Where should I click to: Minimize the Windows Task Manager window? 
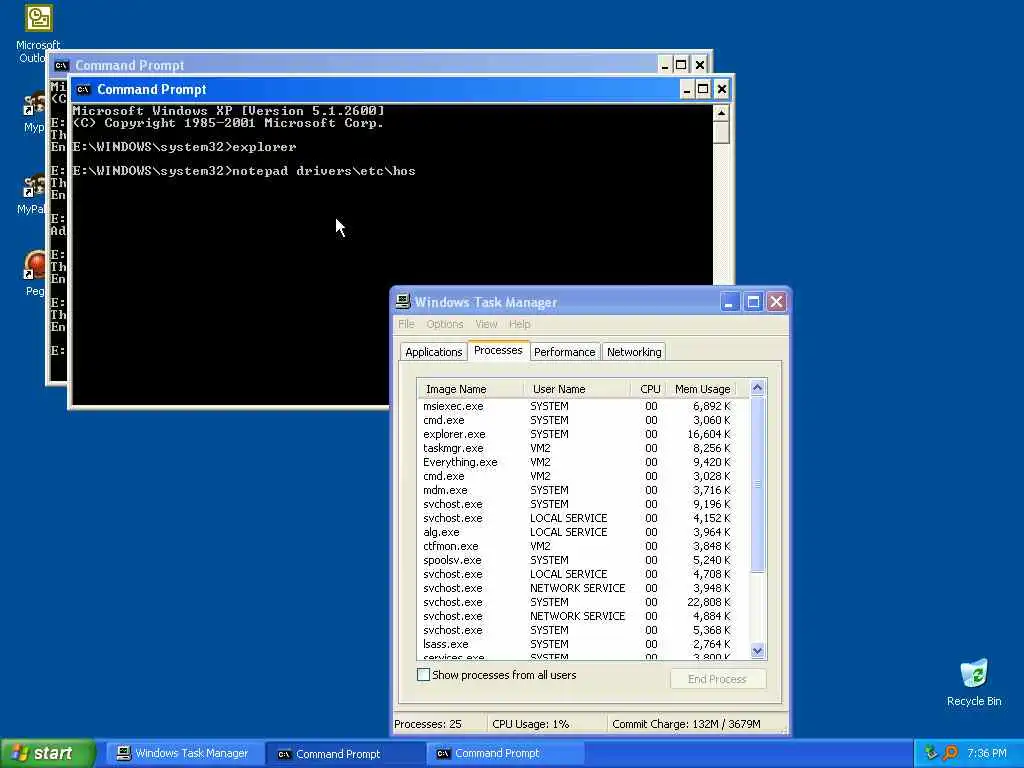pyautogui.click(x=730, y=302)
